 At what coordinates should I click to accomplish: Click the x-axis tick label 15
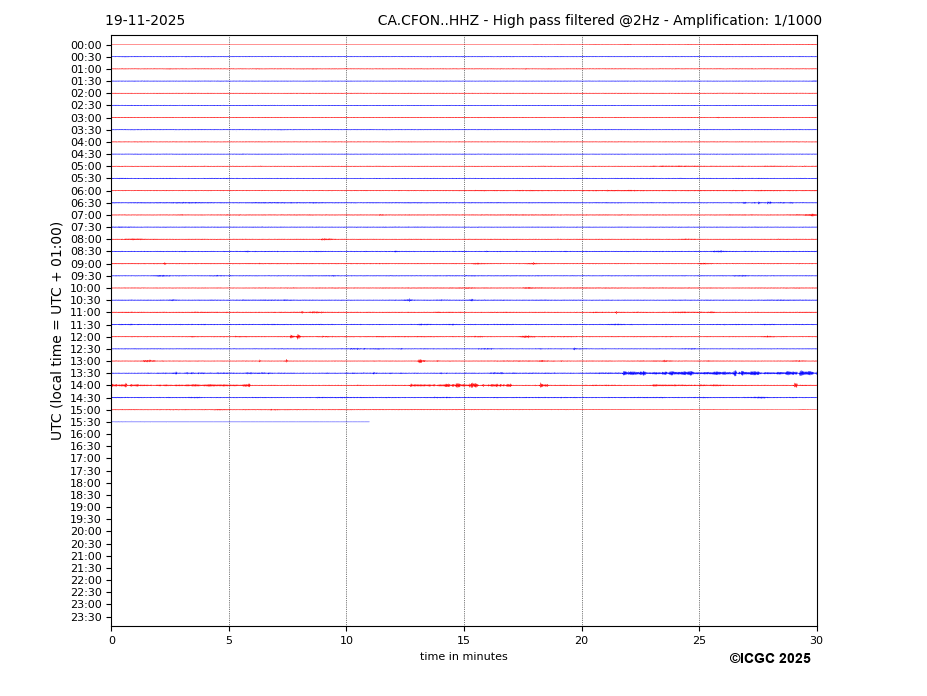pos(464,640)
